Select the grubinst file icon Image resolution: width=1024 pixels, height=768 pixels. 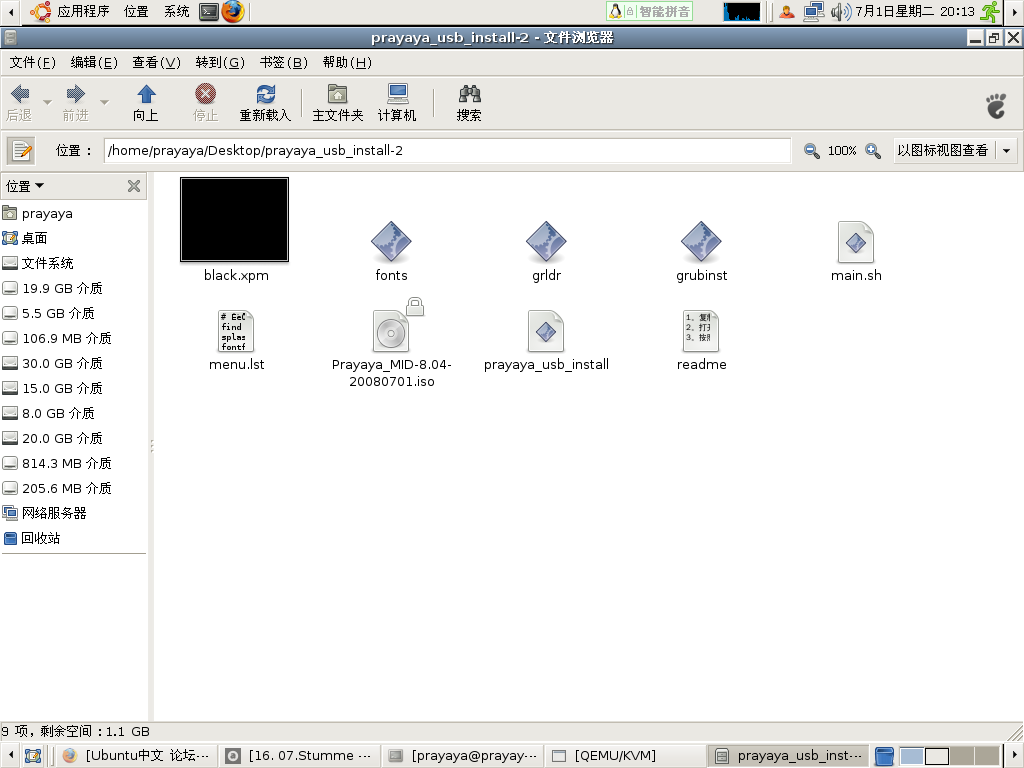701,242
